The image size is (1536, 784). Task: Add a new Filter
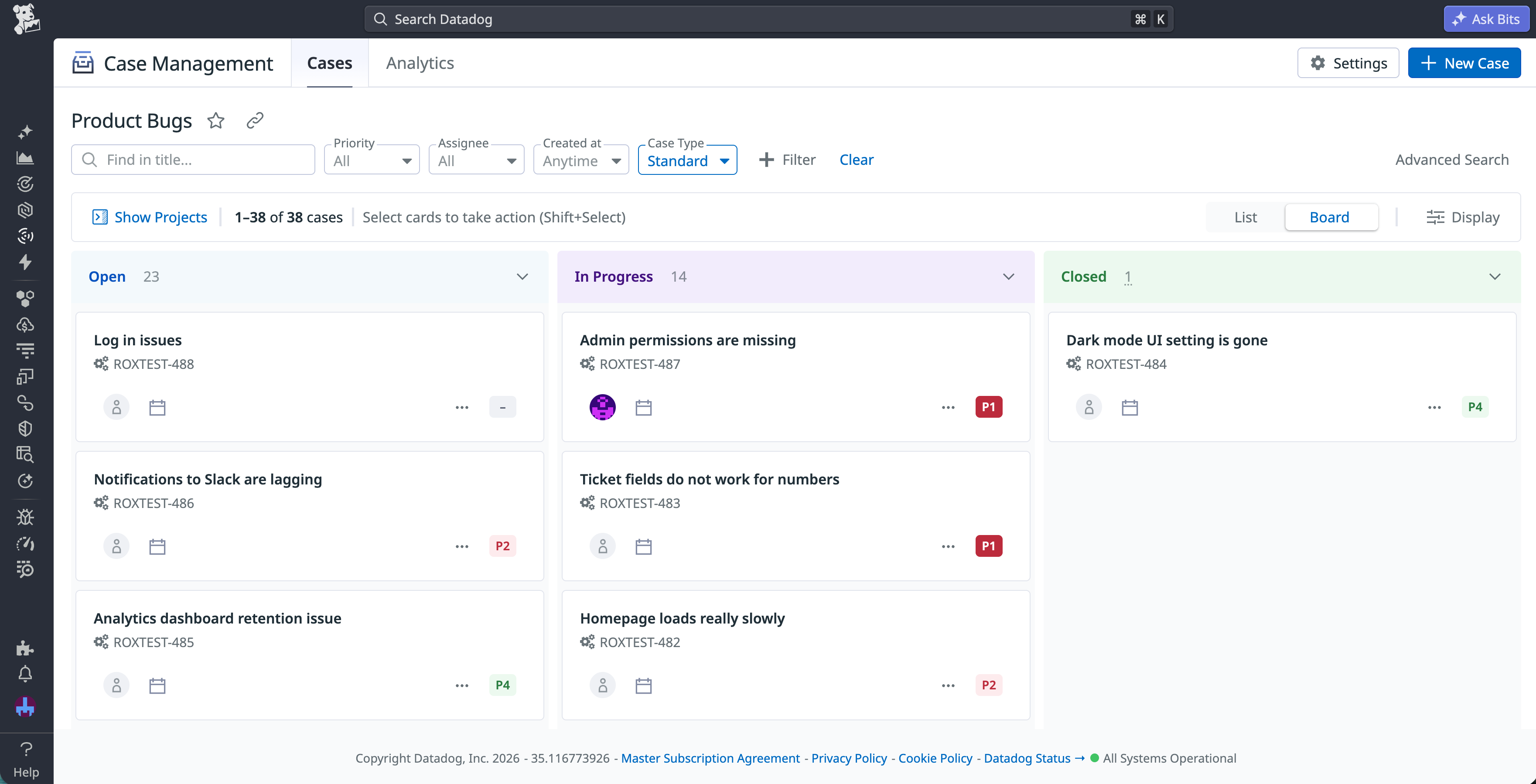click(x=787, y=160)
